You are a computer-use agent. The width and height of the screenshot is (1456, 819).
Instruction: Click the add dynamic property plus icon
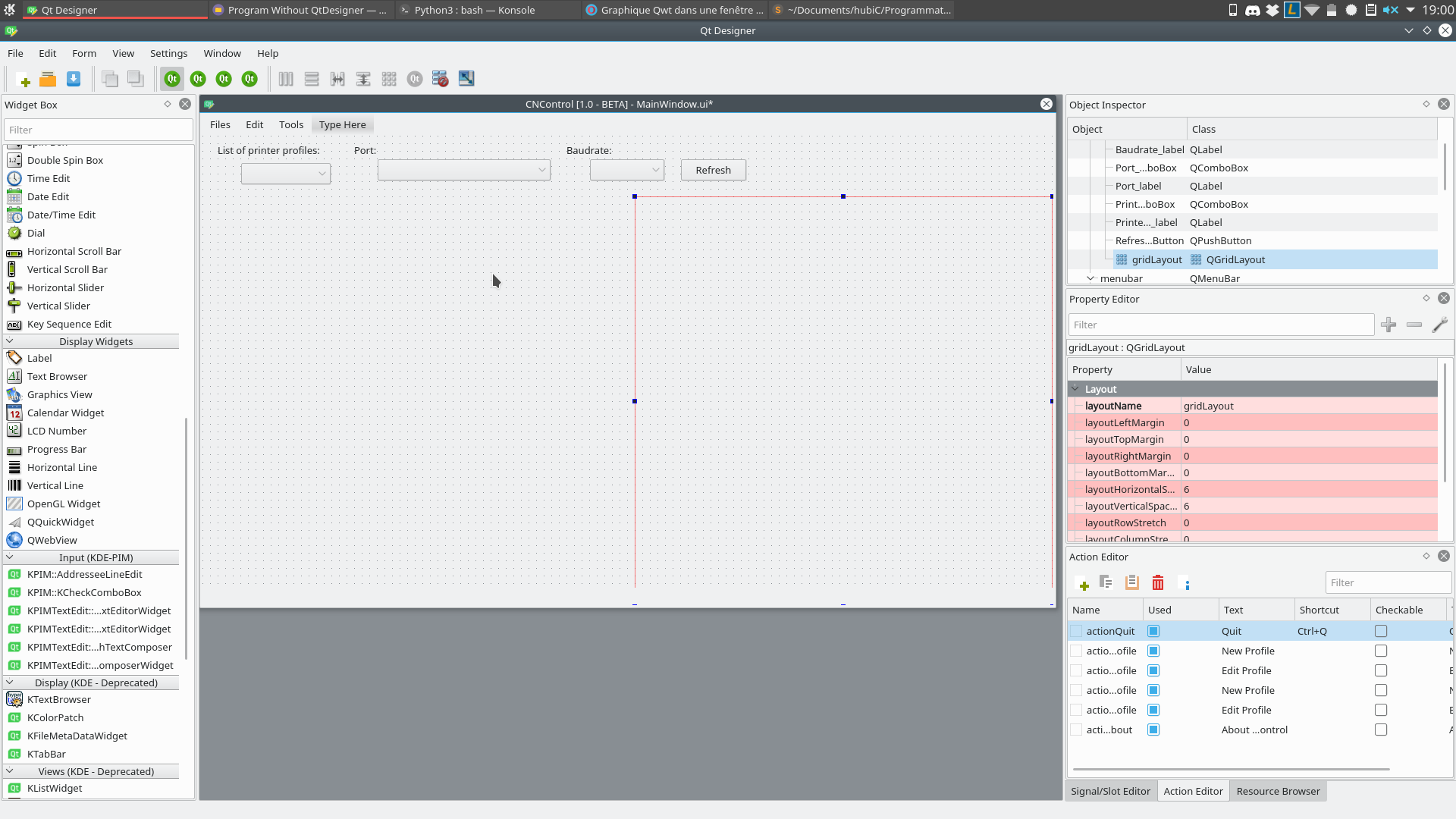[1389, 325]
